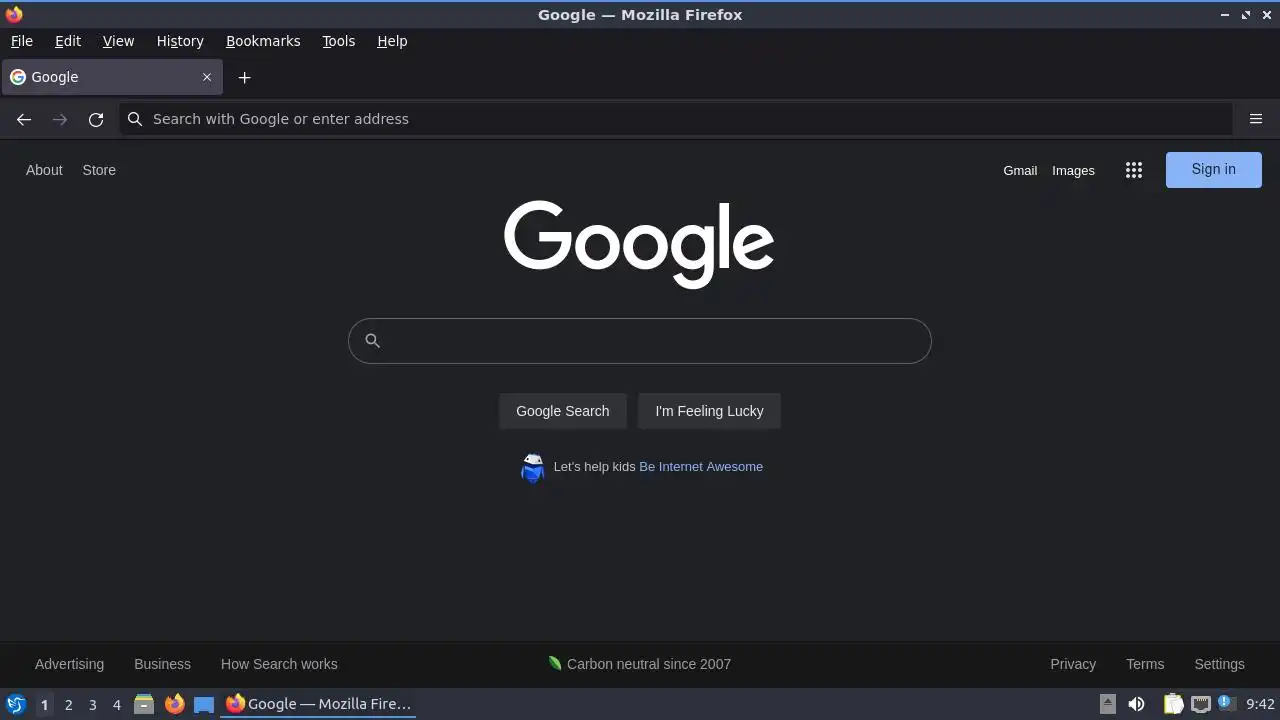Open the View menu

[118, 41]
